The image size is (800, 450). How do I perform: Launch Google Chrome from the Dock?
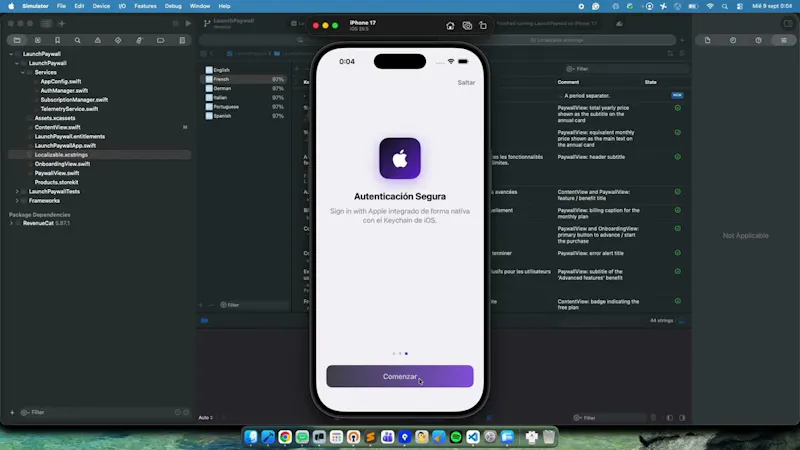click(285, 437)
